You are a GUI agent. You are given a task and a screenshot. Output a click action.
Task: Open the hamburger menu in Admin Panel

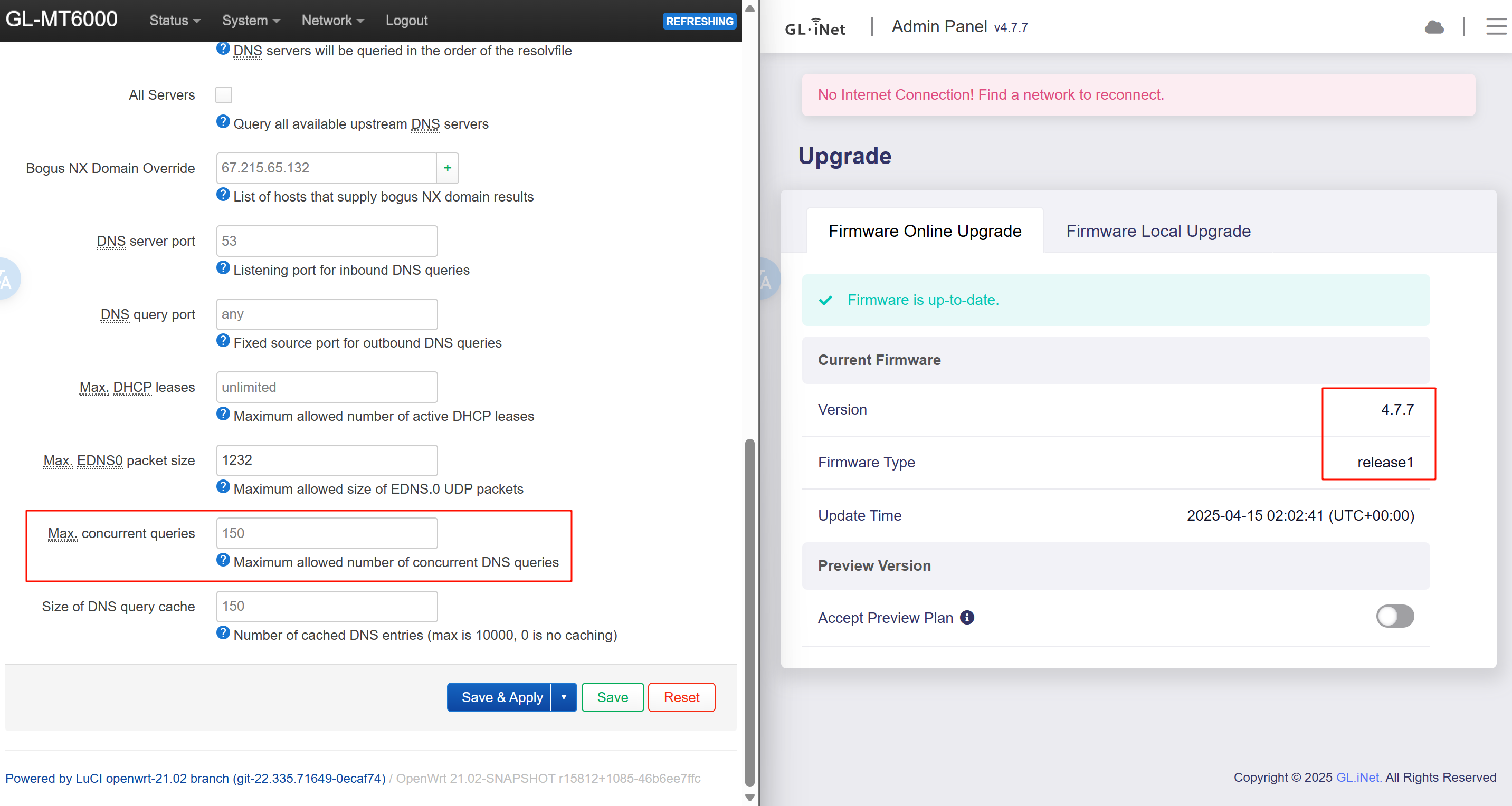pos(1496,26)
